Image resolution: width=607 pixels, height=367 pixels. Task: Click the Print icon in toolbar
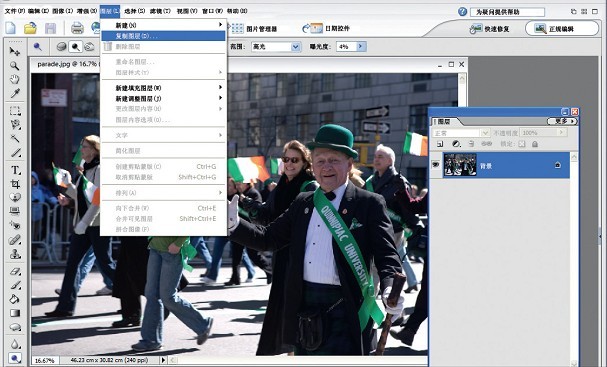(x=77, y=28)
